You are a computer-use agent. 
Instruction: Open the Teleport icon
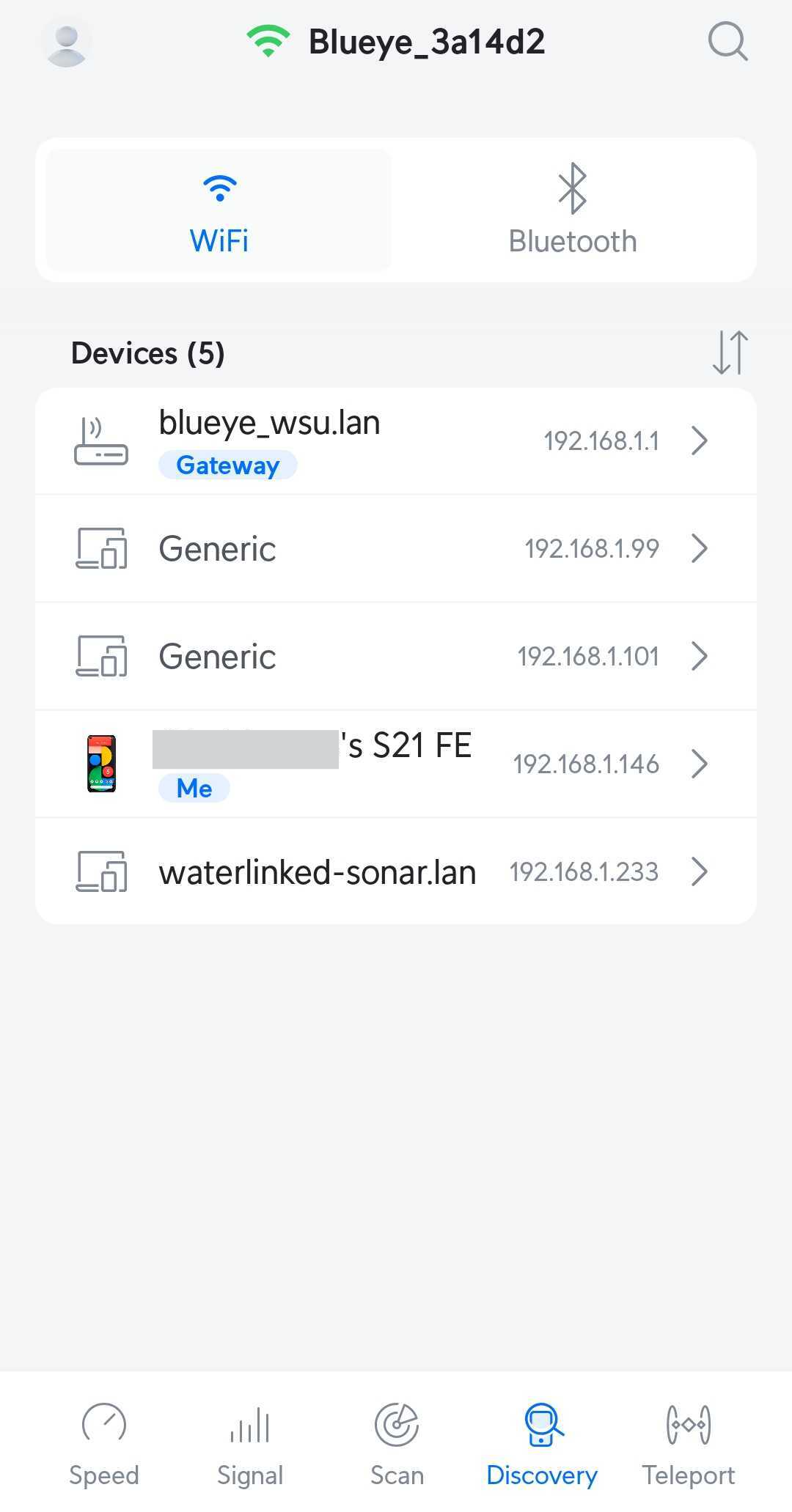click(689, 1424)
